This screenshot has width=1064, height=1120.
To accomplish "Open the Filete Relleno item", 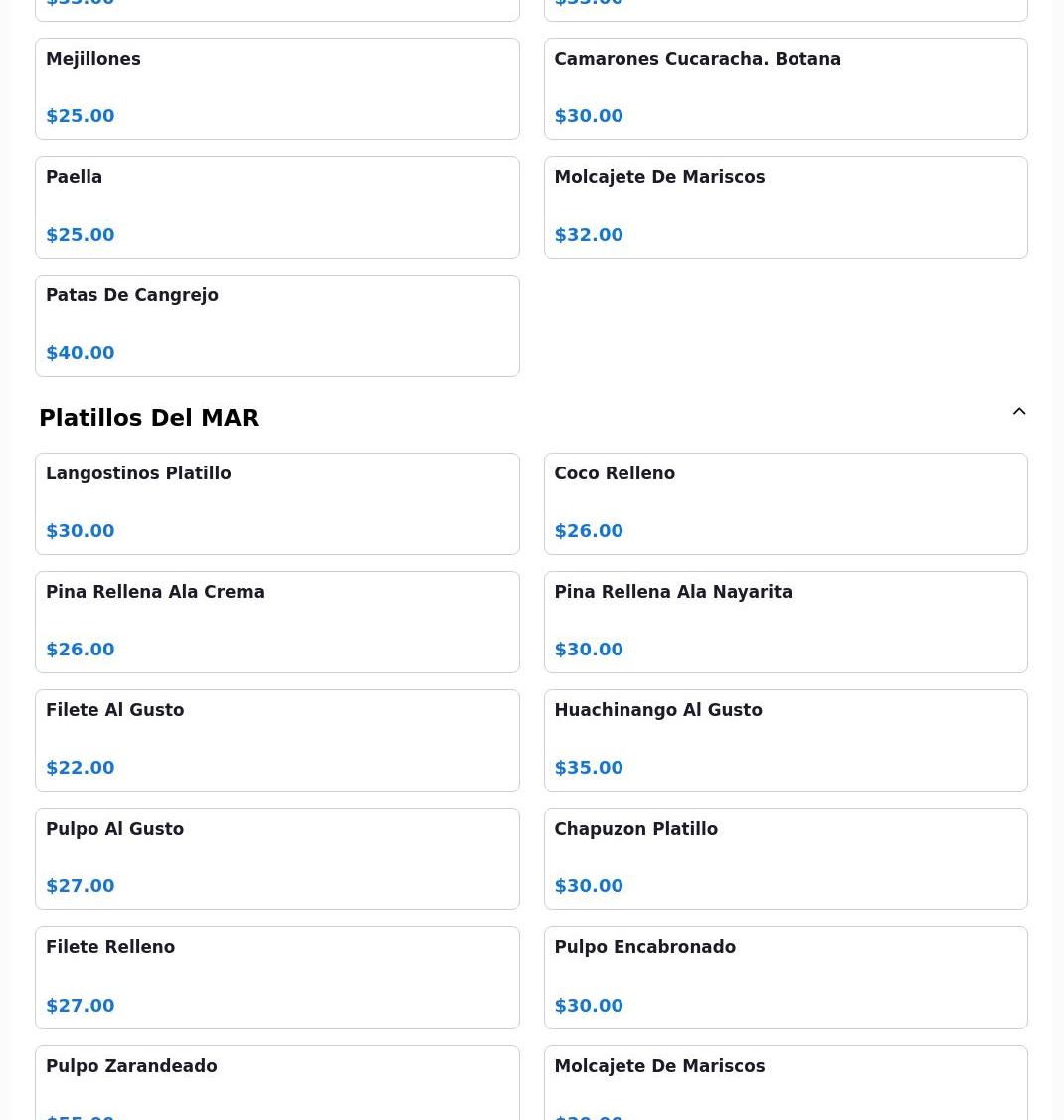I will point(277,978).
